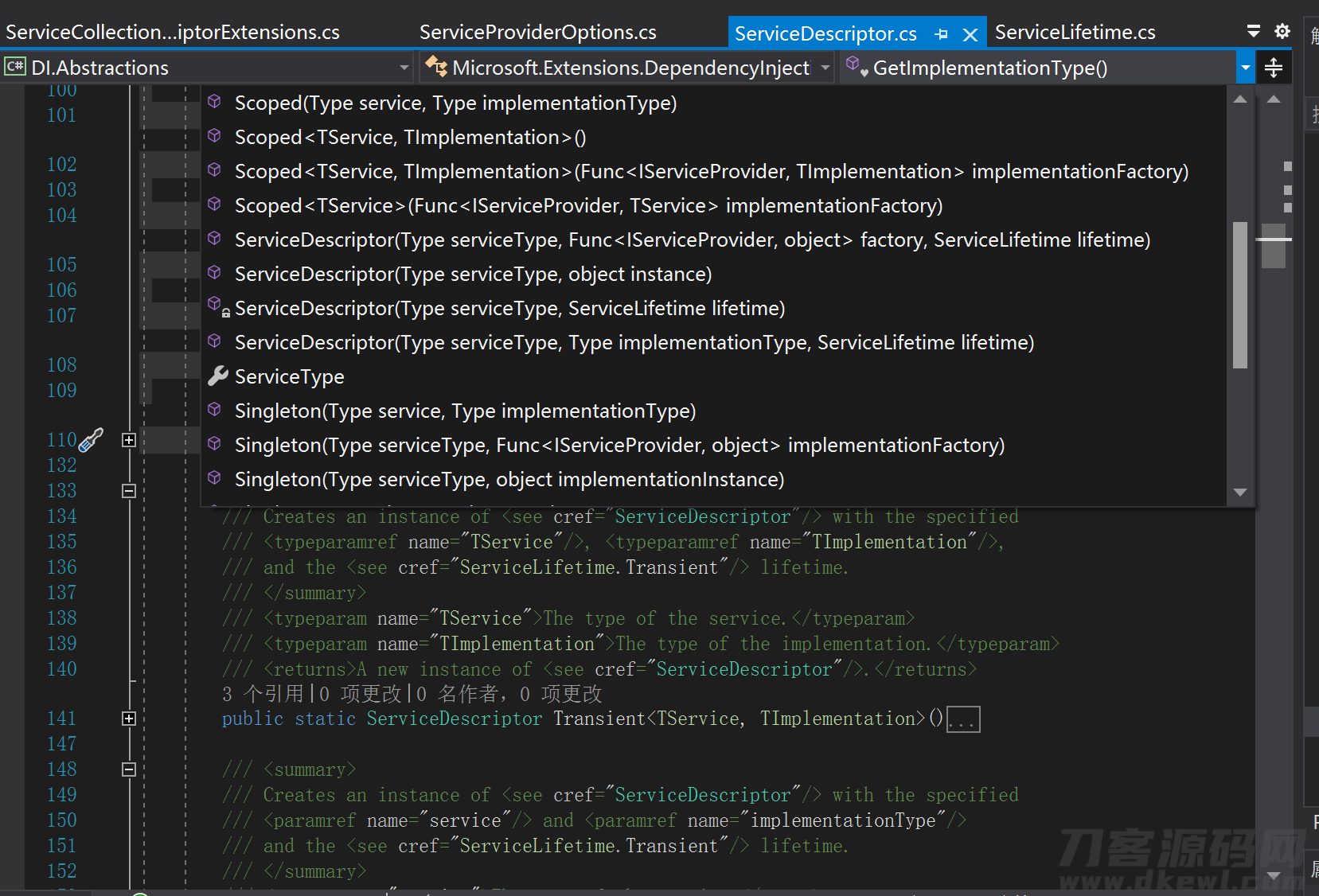
Task: Click the editor scrollbar up arrow
Action: (x=1274, y=99)
